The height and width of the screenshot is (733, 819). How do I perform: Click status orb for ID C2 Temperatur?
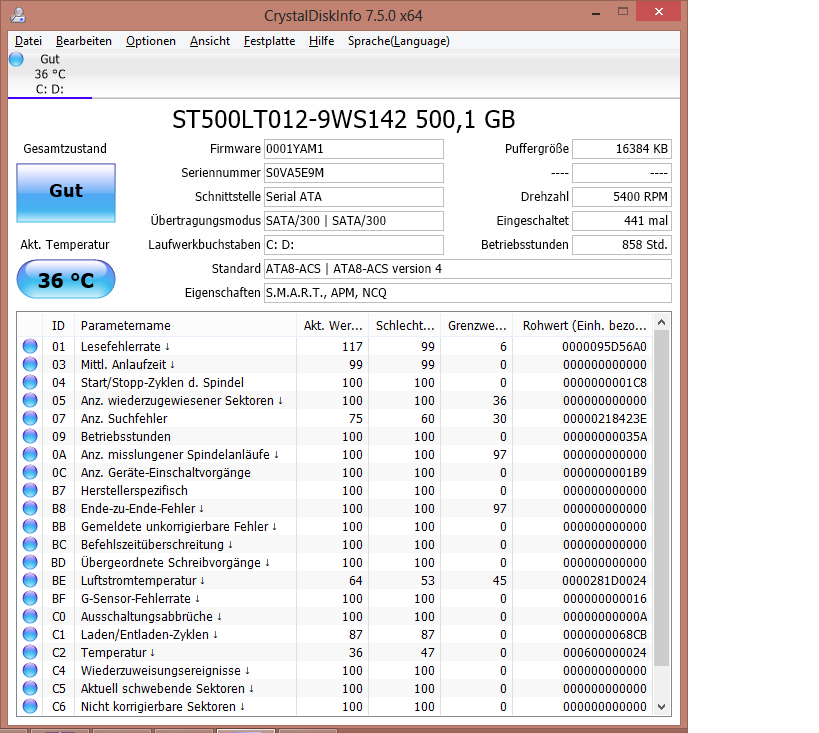30,653
